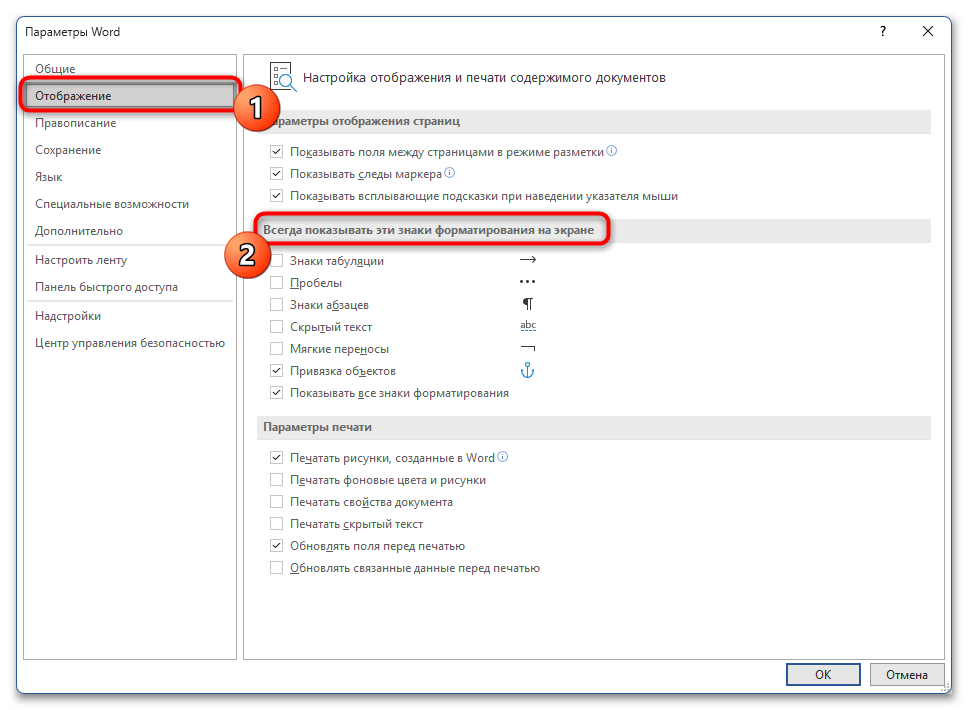Click info icon next to режиме разметки
This screenshot has height=710, width=968.
coord(611,151)
